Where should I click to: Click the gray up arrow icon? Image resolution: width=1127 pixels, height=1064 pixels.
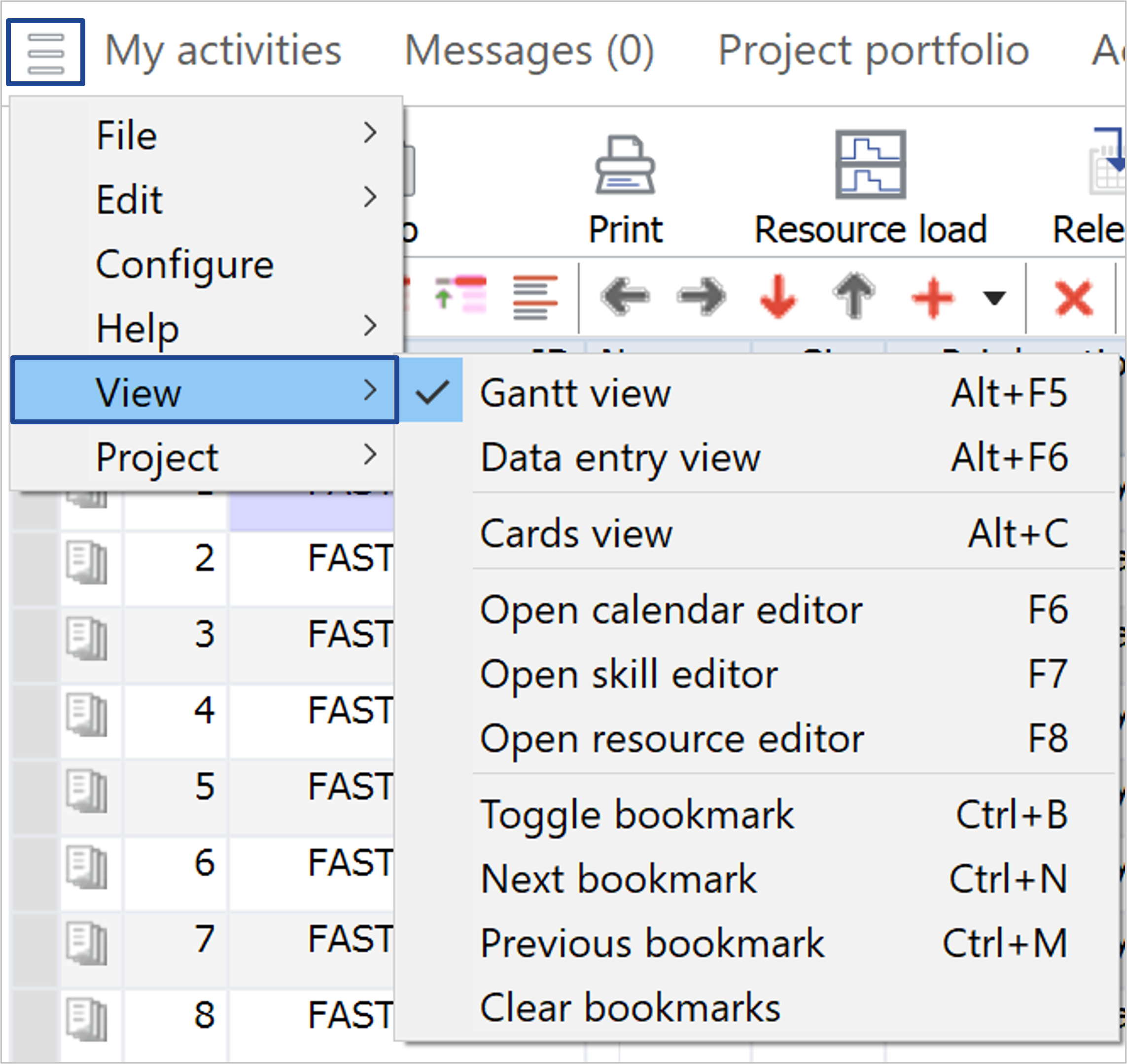854,295
